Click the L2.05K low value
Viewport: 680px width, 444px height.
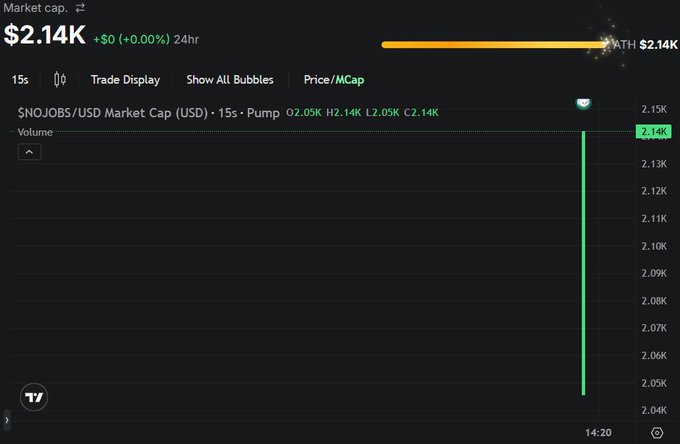click(x=382, y=113)
